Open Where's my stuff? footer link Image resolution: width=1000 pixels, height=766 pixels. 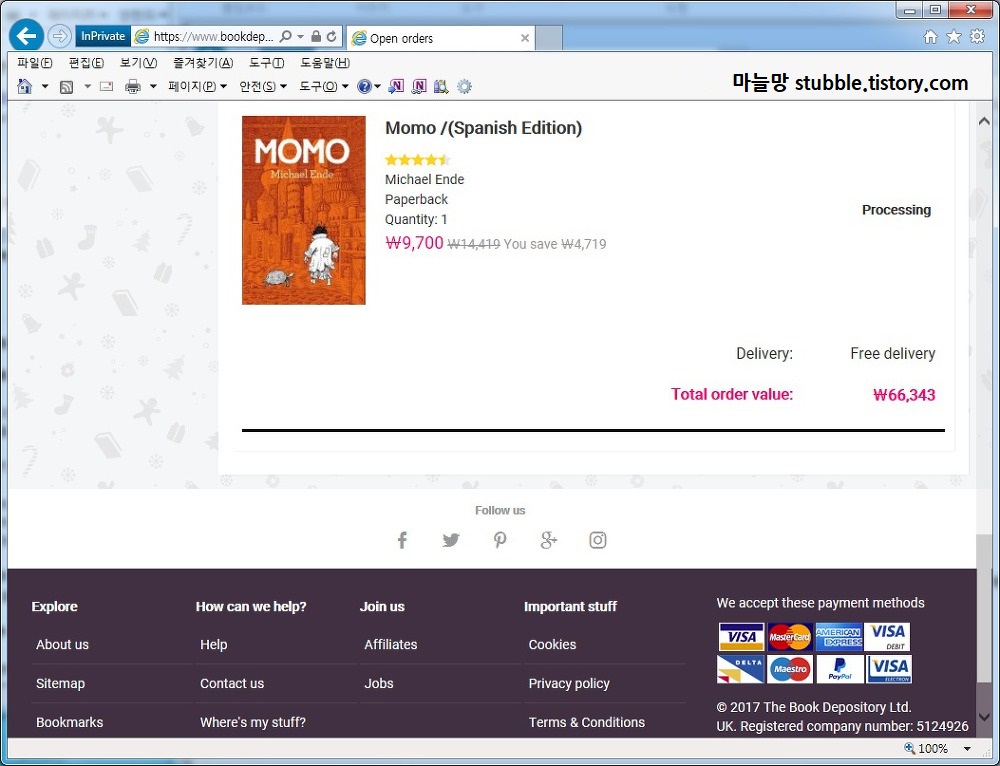pyautogui.click(x=253, y=722)
